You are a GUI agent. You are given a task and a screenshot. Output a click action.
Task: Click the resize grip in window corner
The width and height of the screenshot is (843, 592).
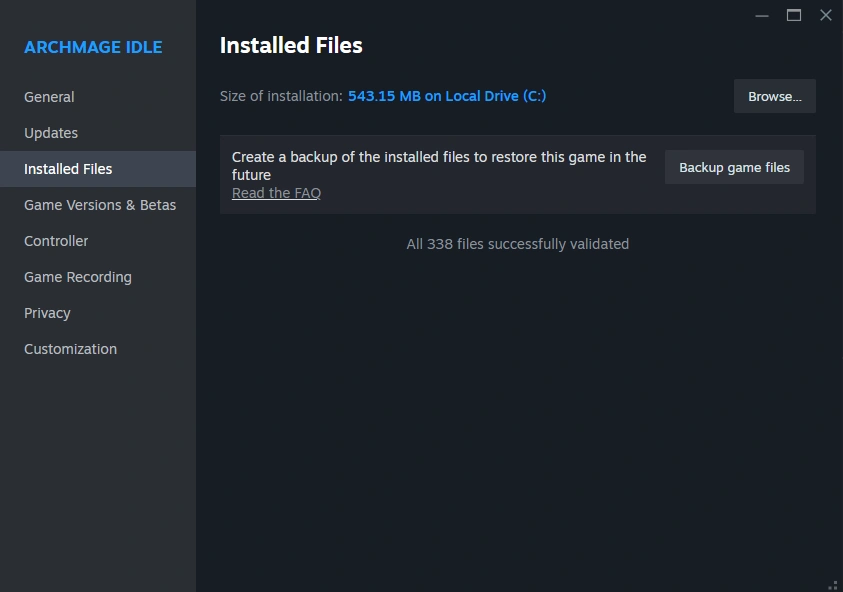pos(833,586)
